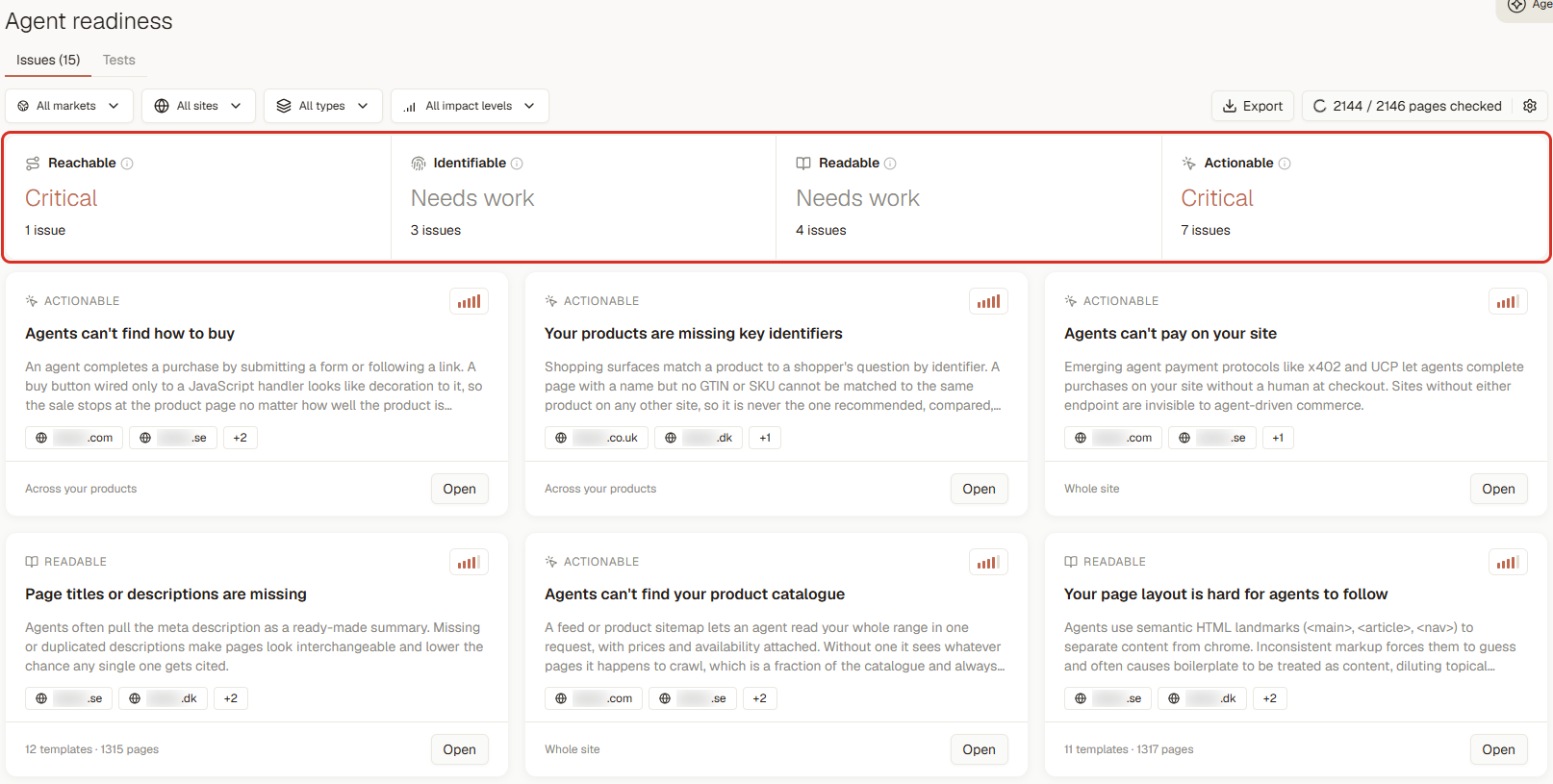Screen dimensions: 1553x784
Task: Open the Tests tab
Action: tap(119, 60)
